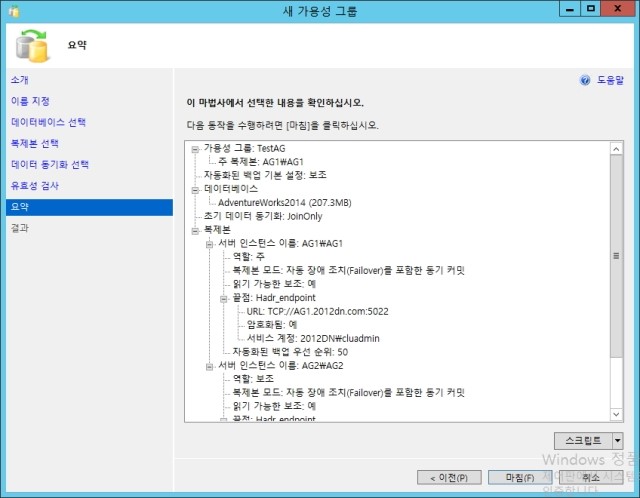The image size is (640, 498).
Task: Go to the 소개 wizard page
Action: 20,80
